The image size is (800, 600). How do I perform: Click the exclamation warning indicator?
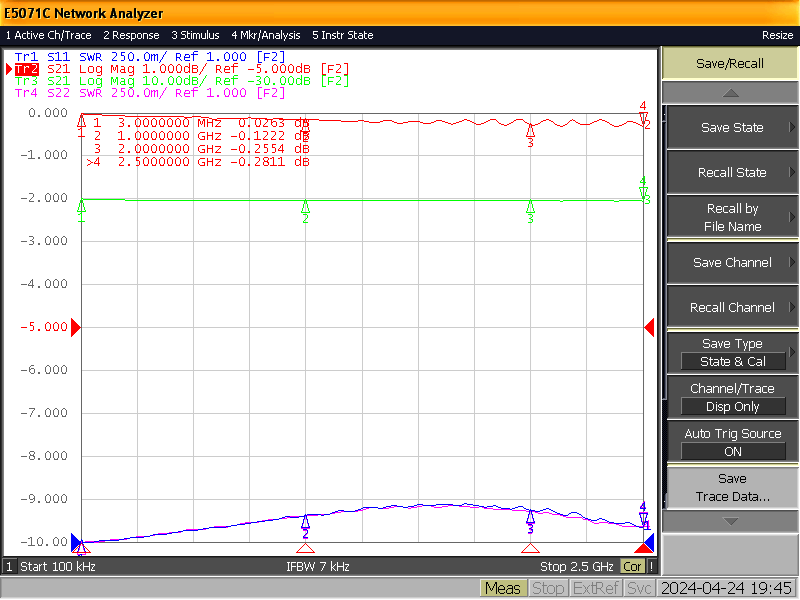tap(652, 567)
